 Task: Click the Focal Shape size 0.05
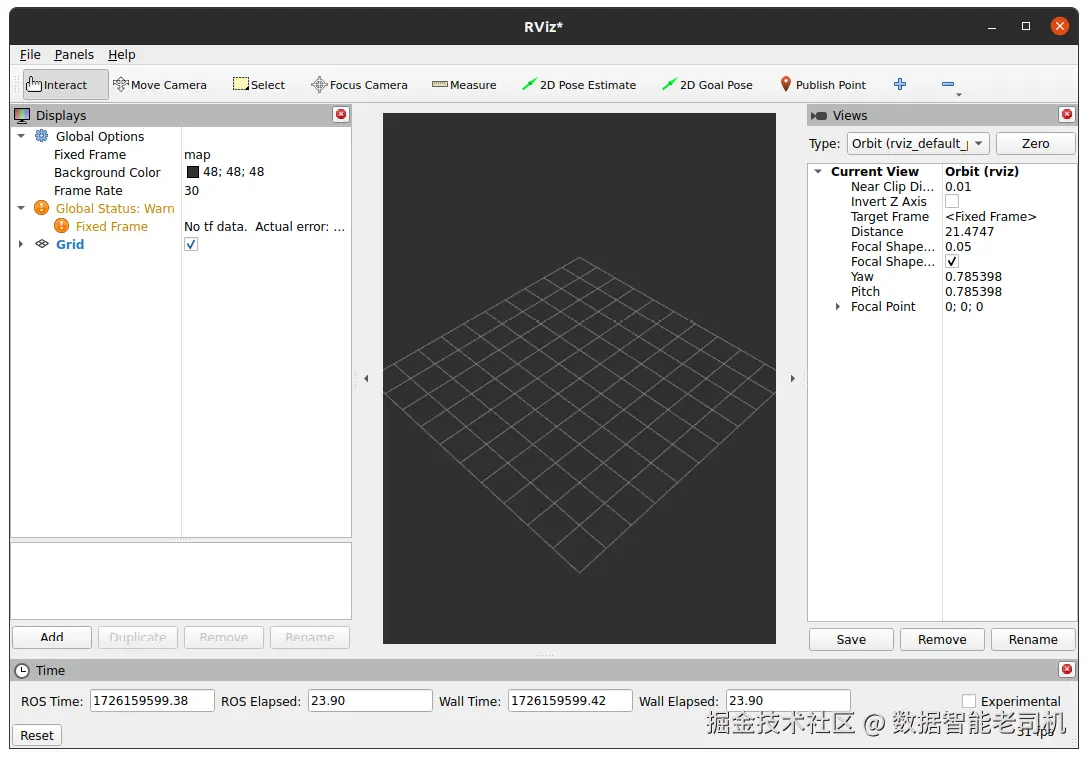coord(958,246)
